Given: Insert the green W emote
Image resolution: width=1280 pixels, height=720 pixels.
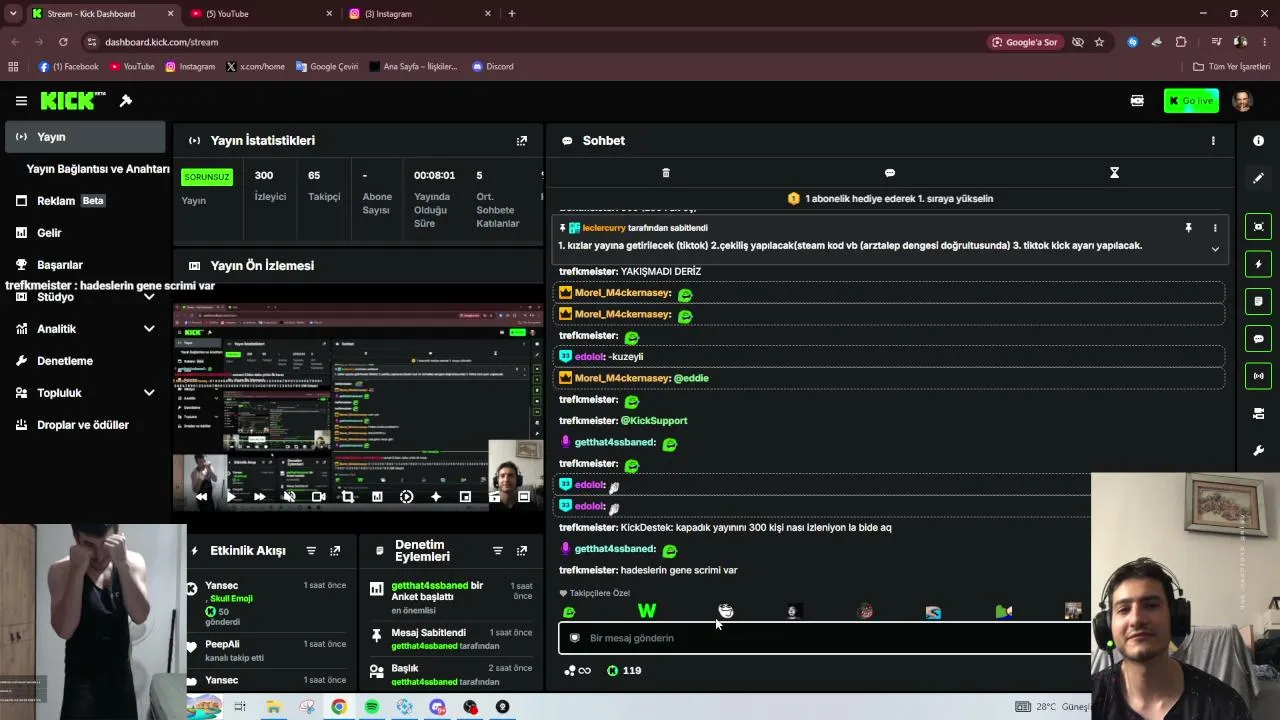Looking at the screenshot, I should click(x=647, y=611).
